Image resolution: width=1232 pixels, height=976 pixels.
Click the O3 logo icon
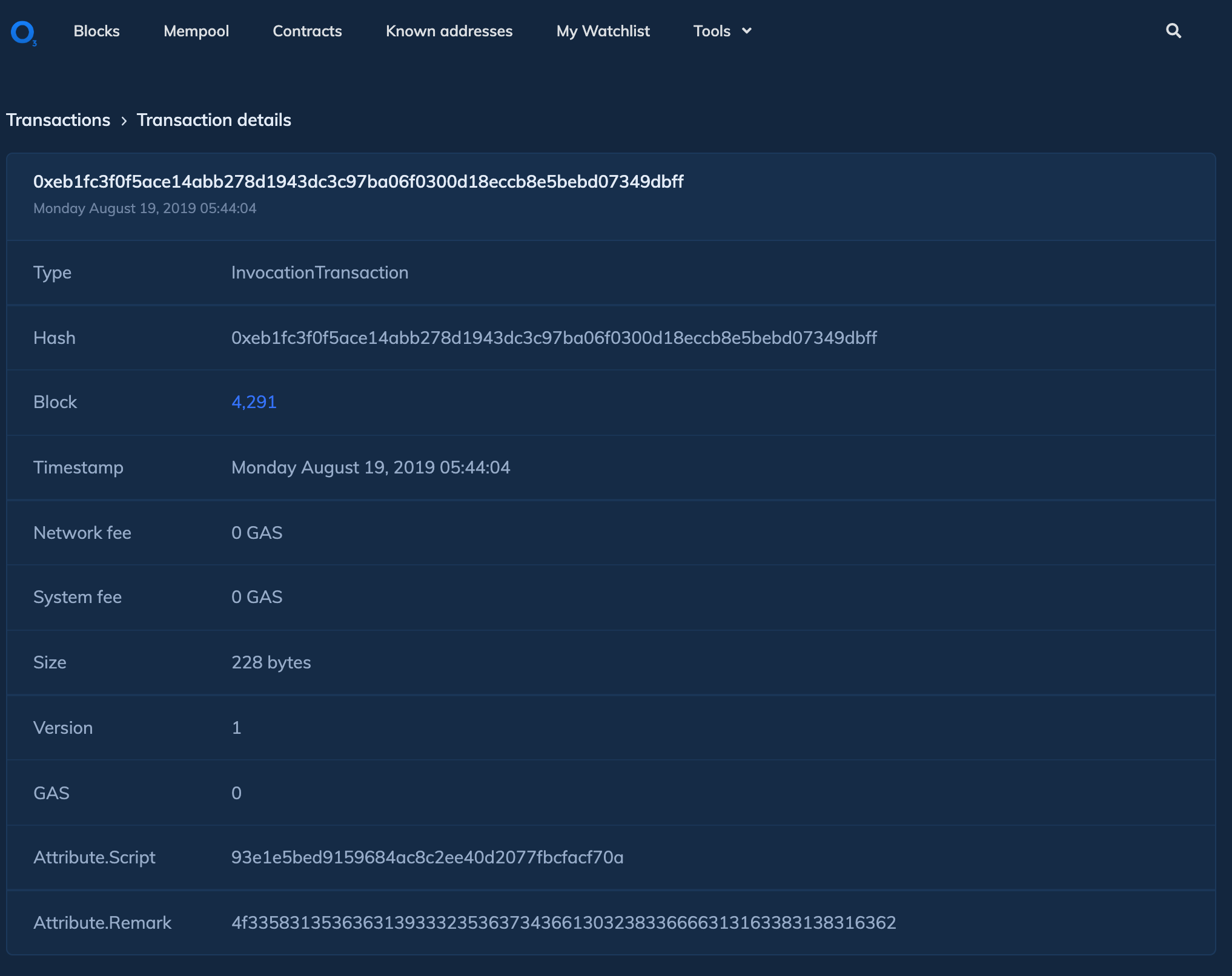24,33
